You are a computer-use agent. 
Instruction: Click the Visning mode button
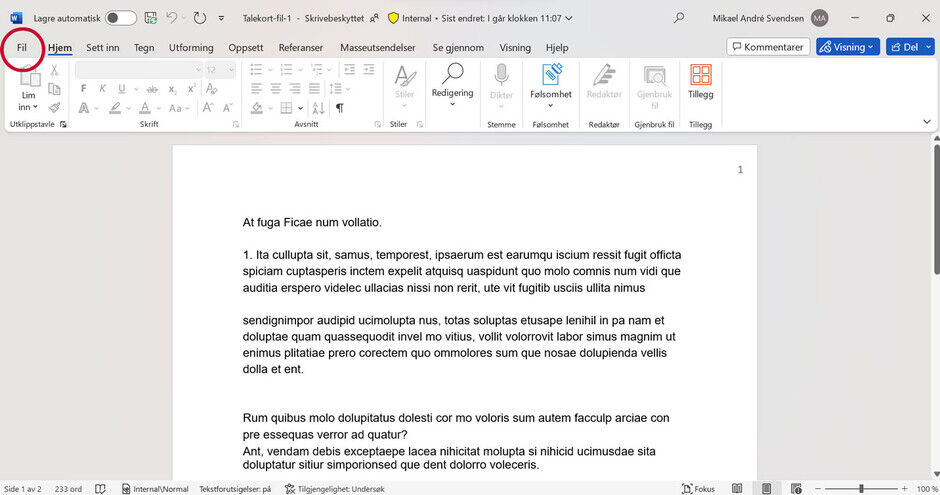tap(848, 47)
